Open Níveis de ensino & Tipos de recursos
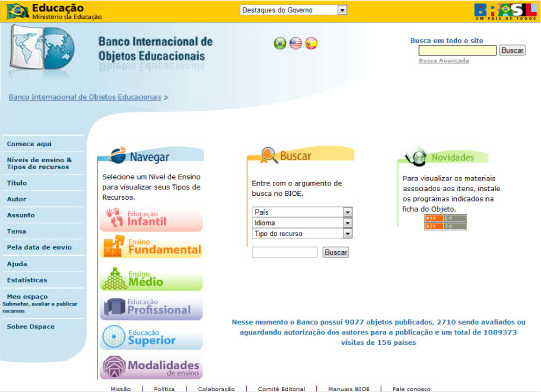This screenshot has height=392, width=541. click(39, 163)
